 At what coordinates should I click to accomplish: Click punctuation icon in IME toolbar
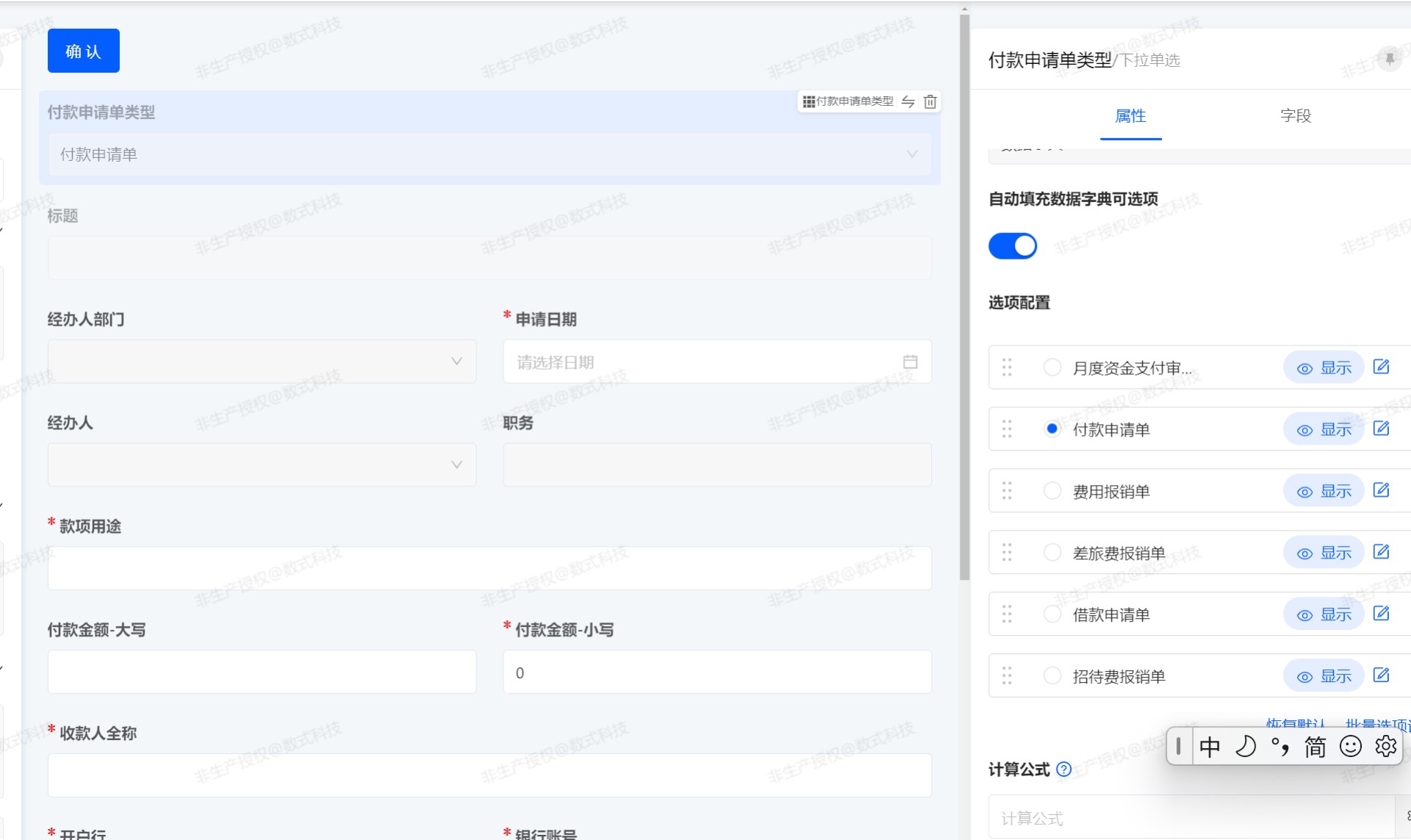point(1280,747)
